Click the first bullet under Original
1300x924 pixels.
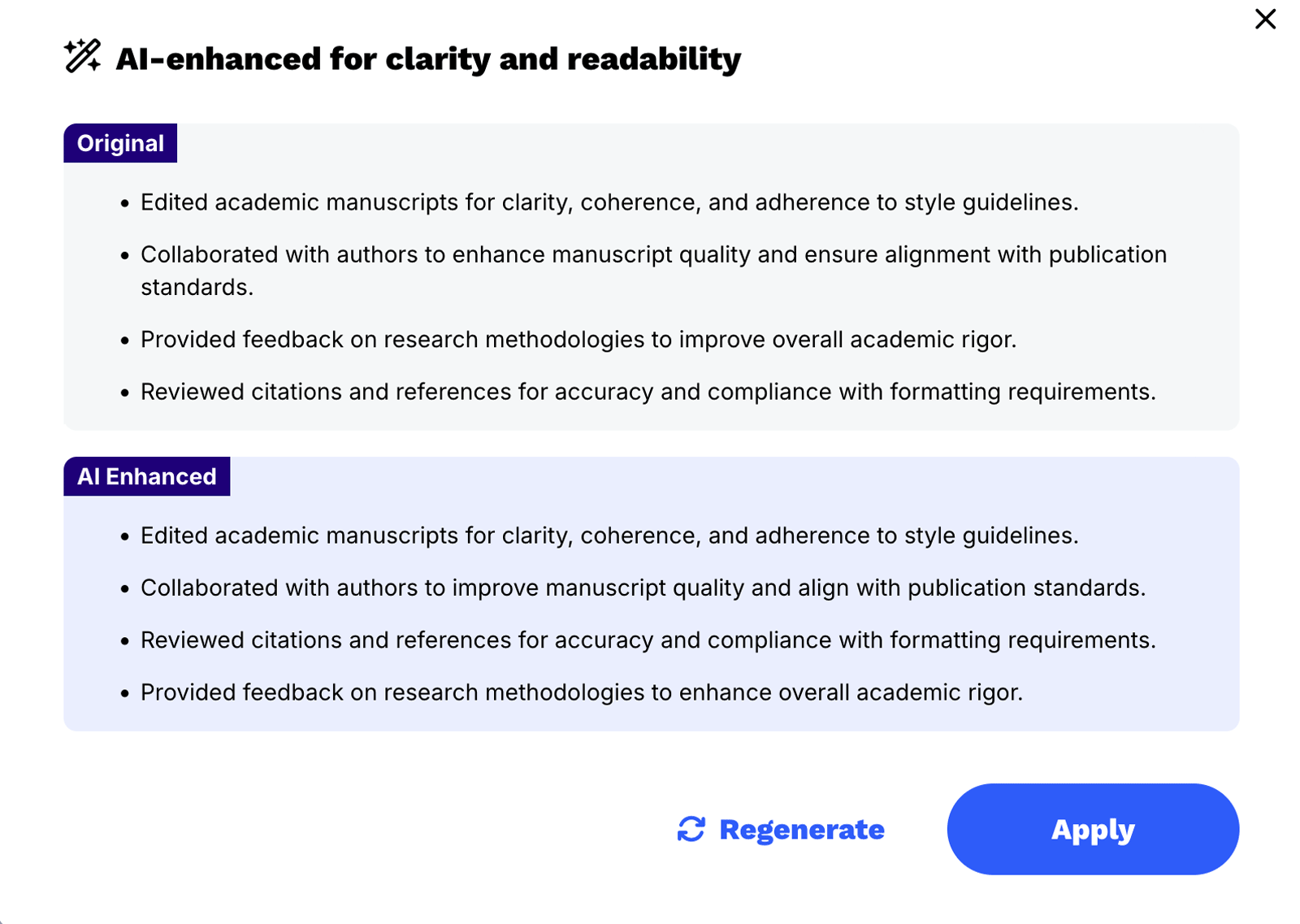click(609, 202)
